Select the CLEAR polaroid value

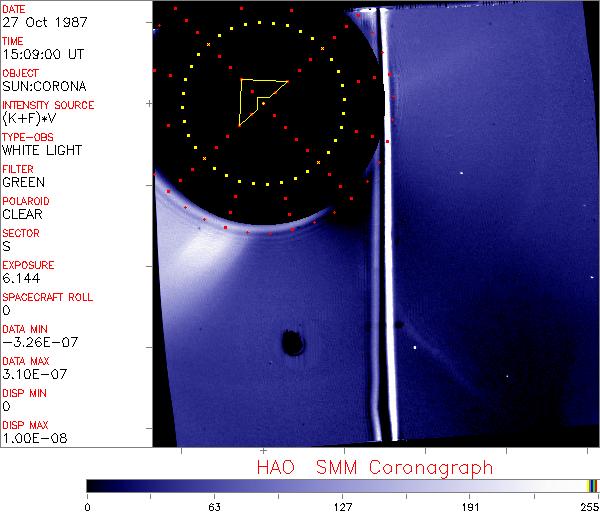pos(22,214)
